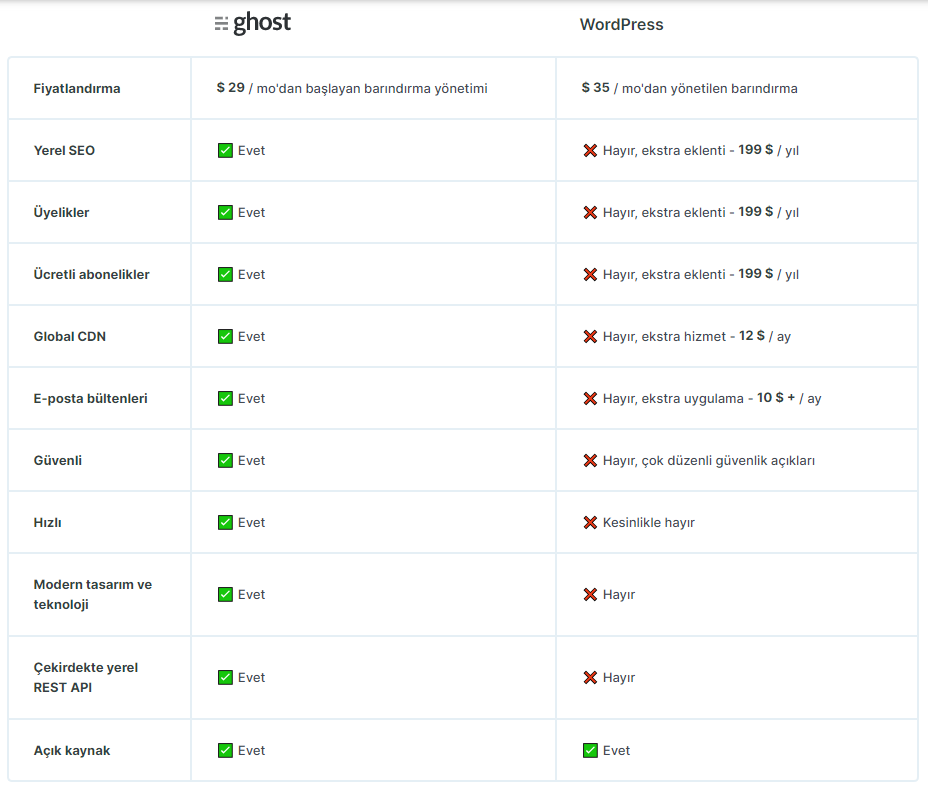Screen dimensions: 928x790
Task: Click green check in Ücretli abonelikler row
Action: pos(225,275)
